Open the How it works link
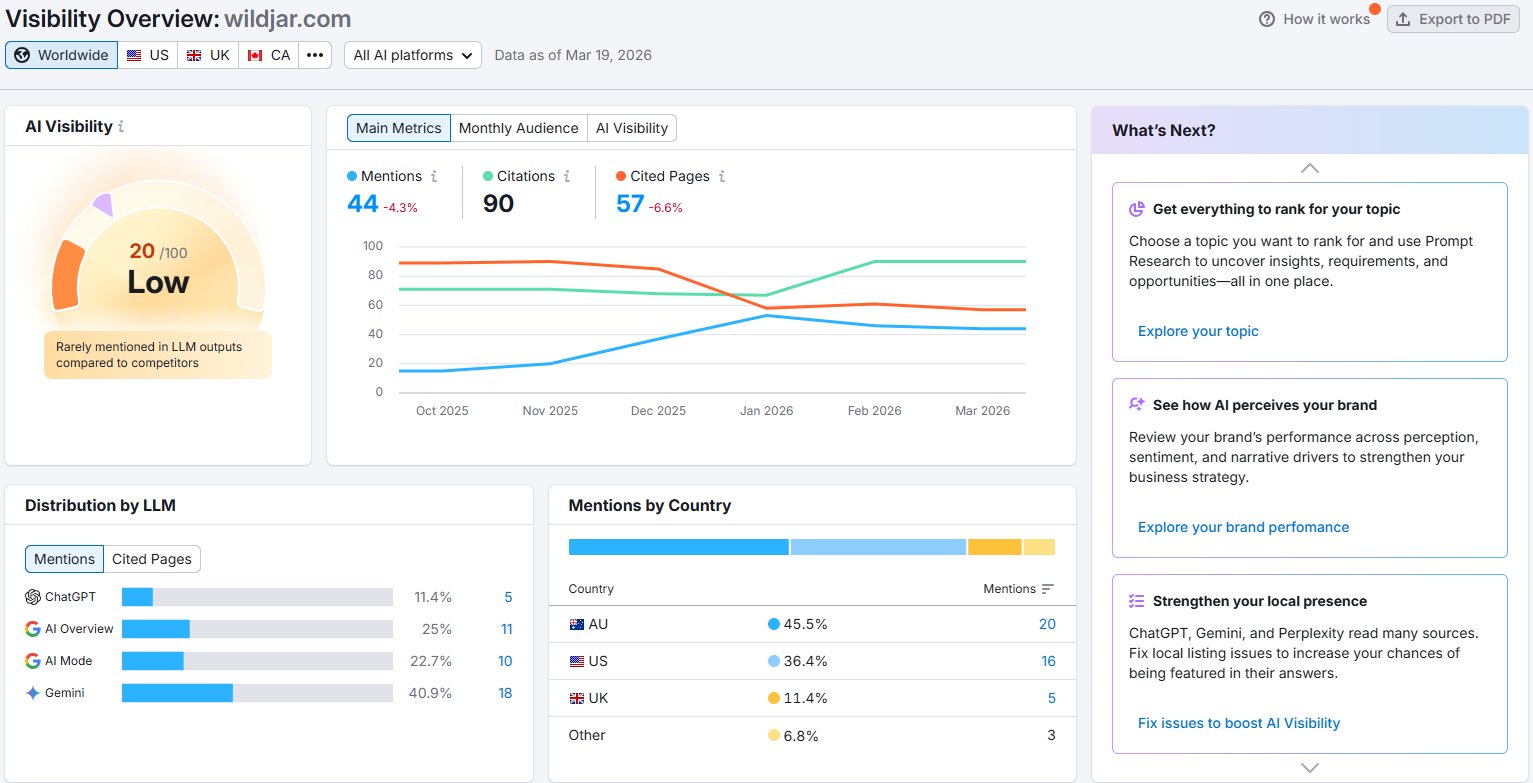 click(x=1326, y=19)
